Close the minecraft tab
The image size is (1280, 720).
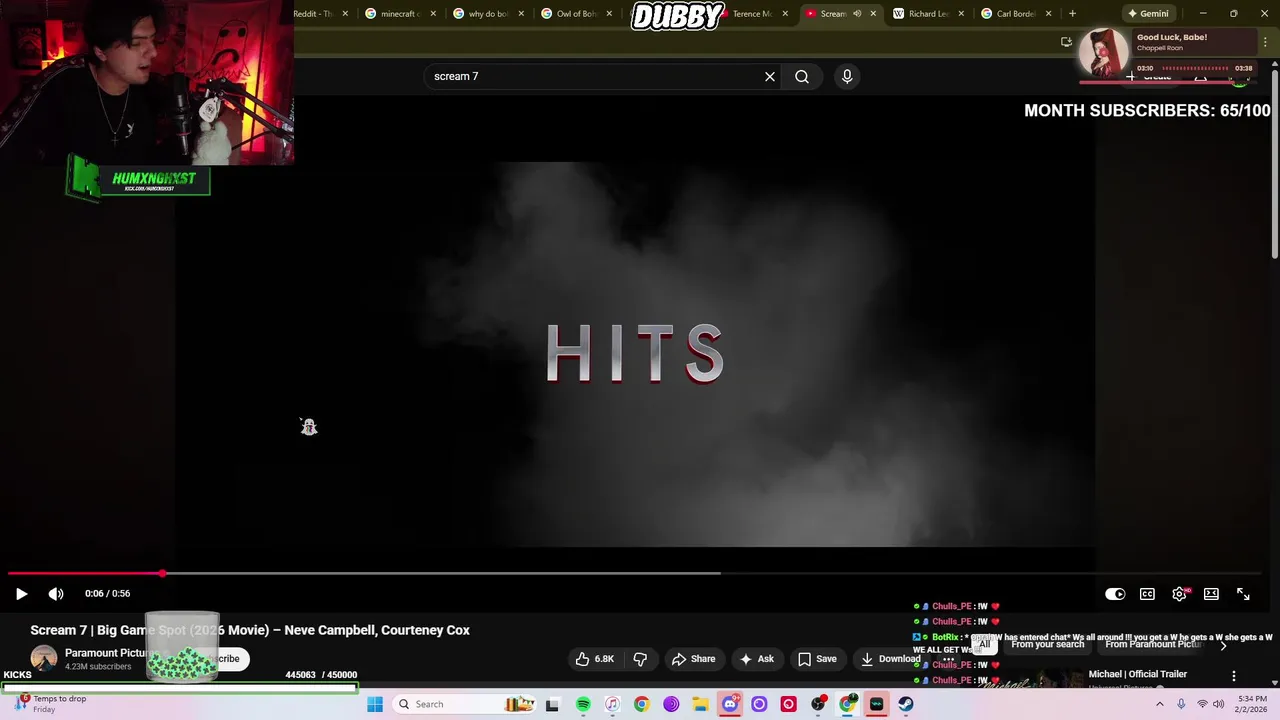pyautogui.click(x=433, y=14)
